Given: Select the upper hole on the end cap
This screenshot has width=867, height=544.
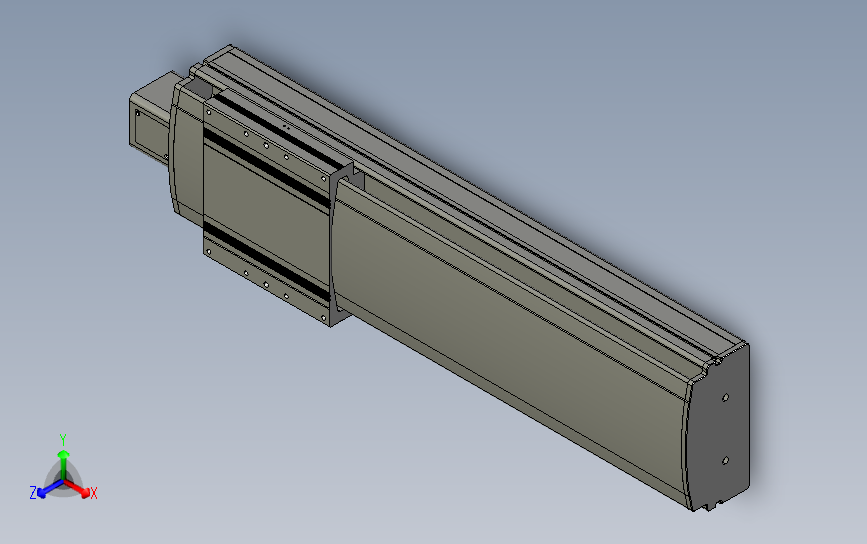Looking at the screenshot, I should coord(725,397).
